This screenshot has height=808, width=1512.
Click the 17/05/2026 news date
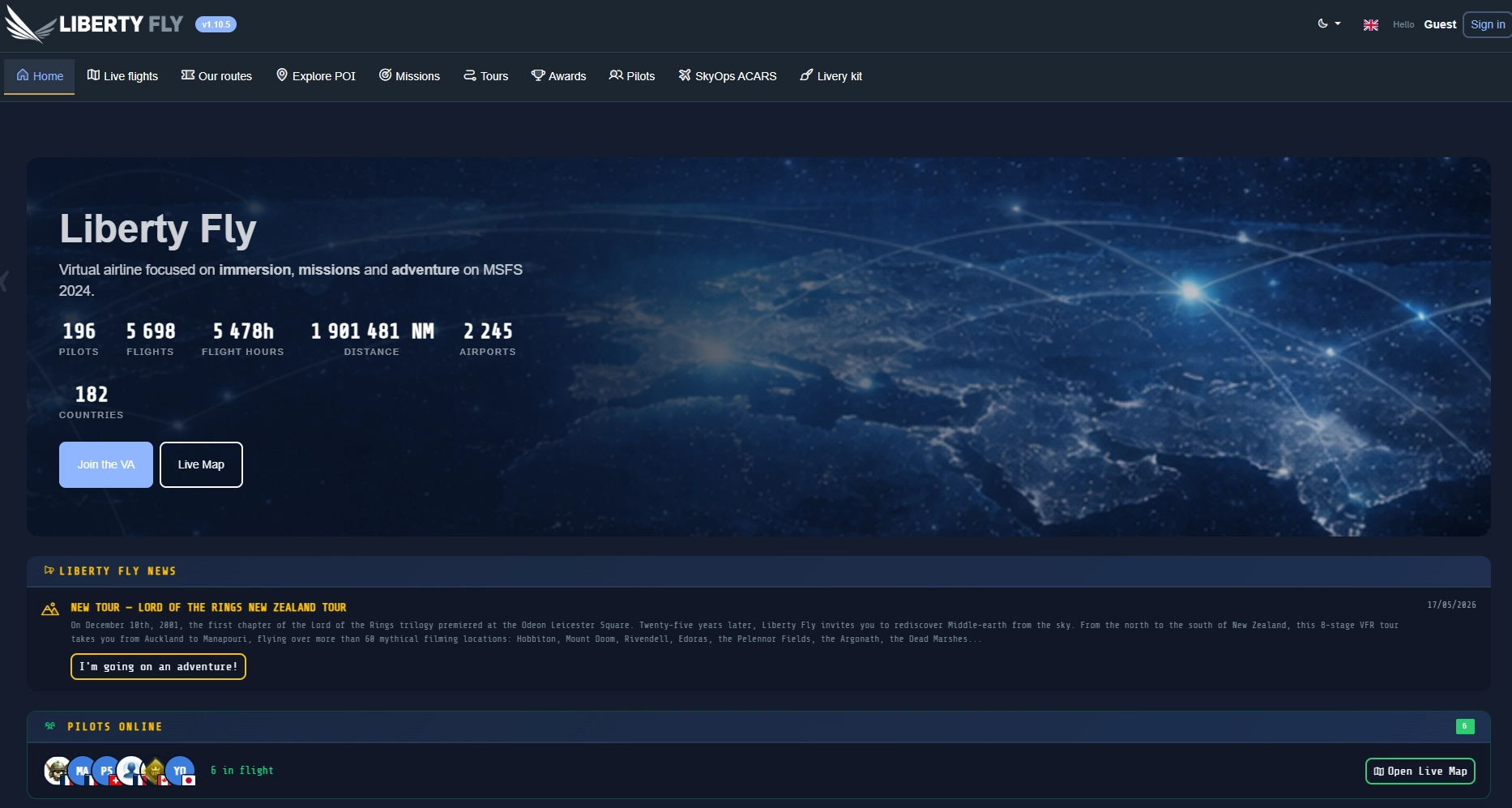[1451, 605]
